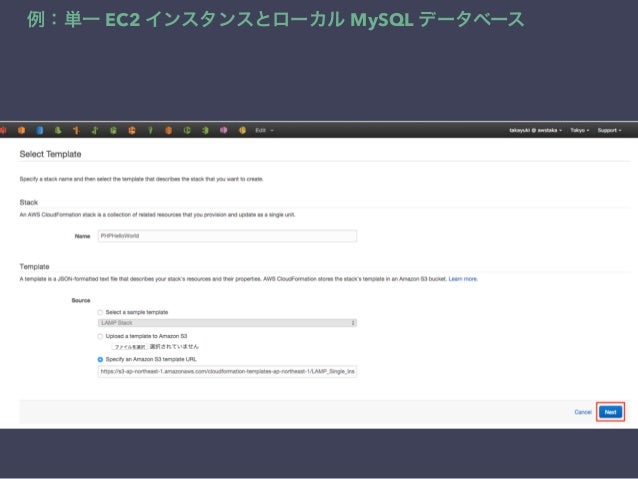Click the Amazon S3 template URL field

pyautogui.click(x=227, y=372)
